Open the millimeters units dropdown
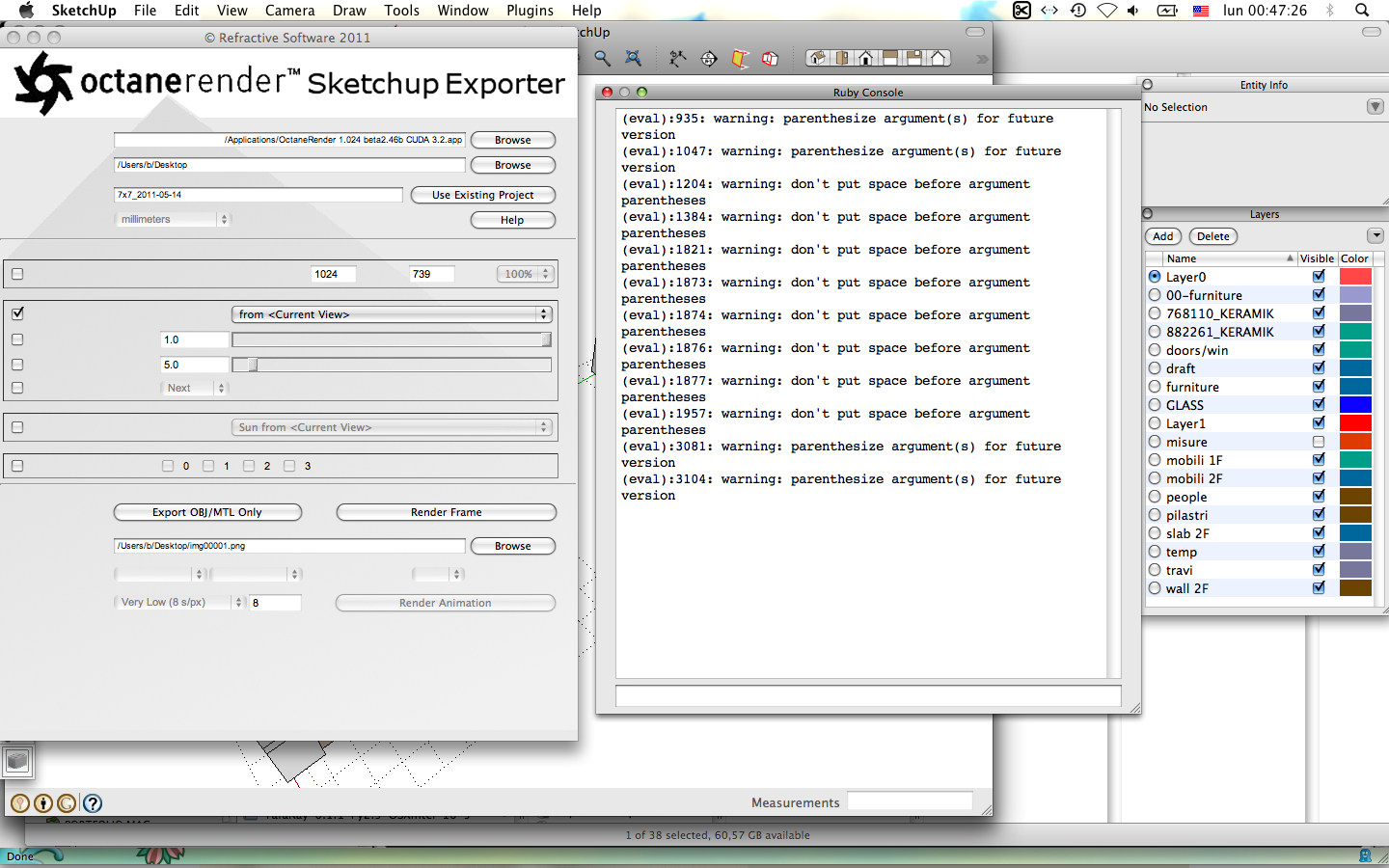 (173, 219)
